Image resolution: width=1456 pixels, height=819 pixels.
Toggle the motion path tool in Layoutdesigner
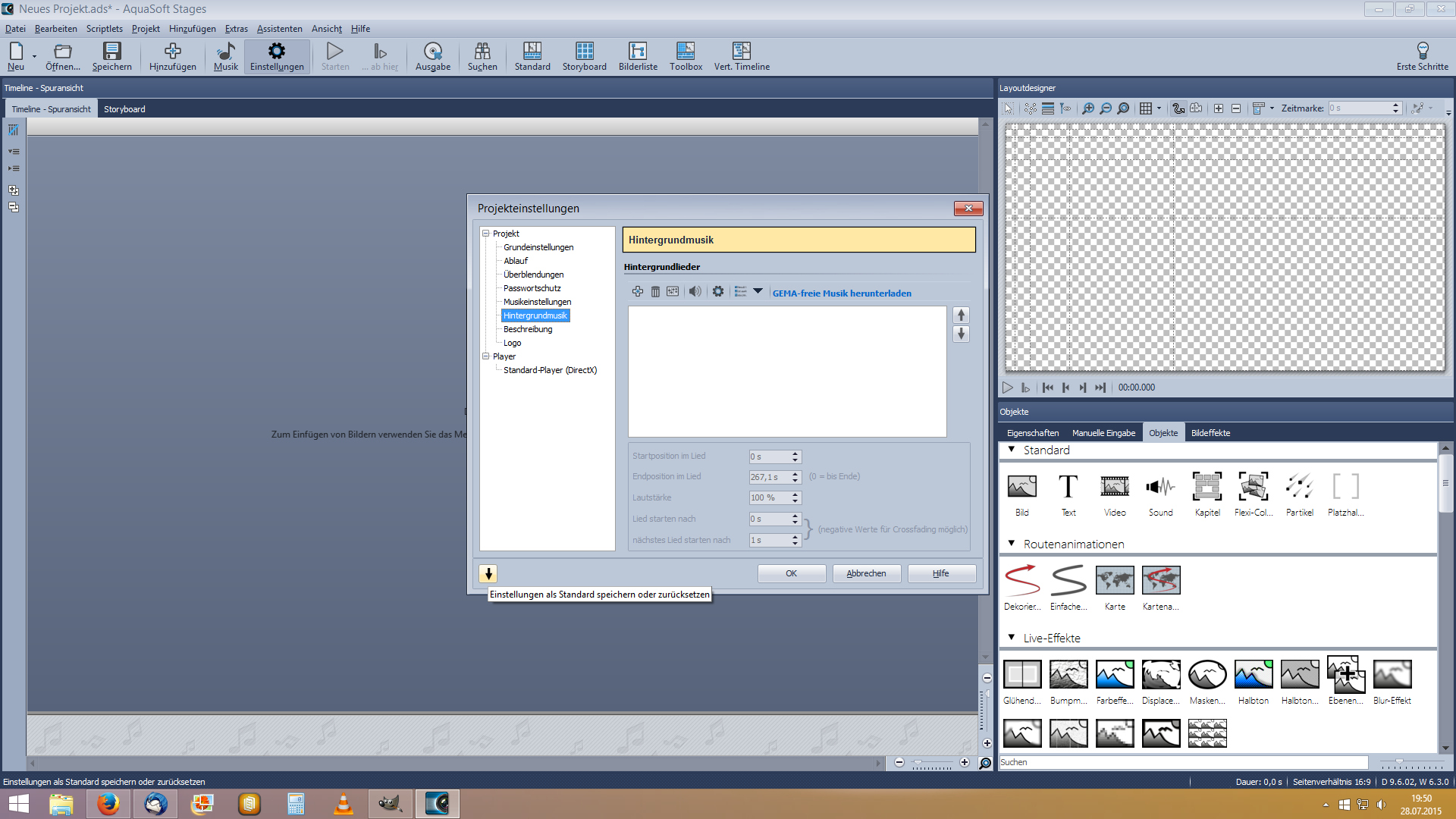tap(1178, 108)
